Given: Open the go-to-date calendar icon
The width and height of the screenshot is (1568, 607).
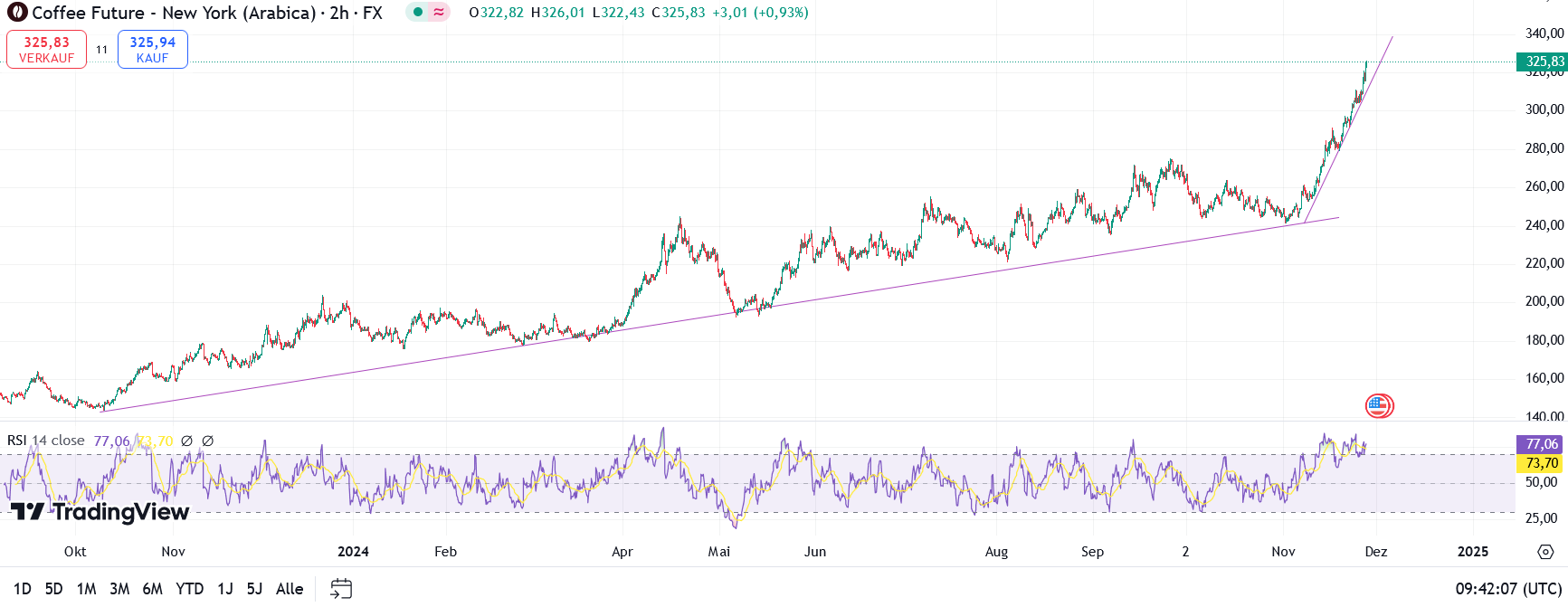Looking at the screenshot, I should [x=341, y=589].
